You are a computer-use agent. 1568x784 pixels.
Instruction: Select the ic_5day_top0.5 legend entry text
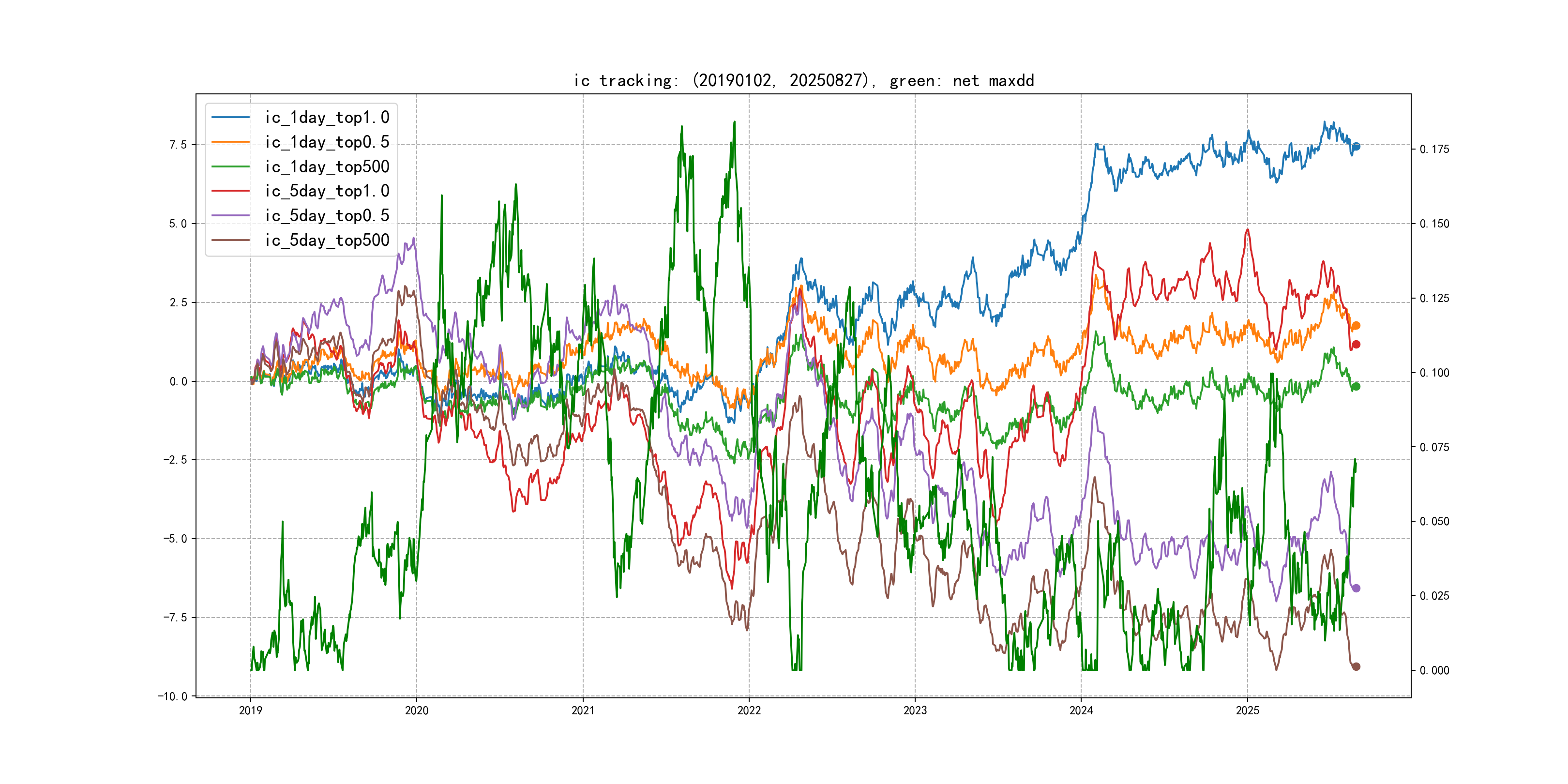pyautogui.click(x=327, y=215)
